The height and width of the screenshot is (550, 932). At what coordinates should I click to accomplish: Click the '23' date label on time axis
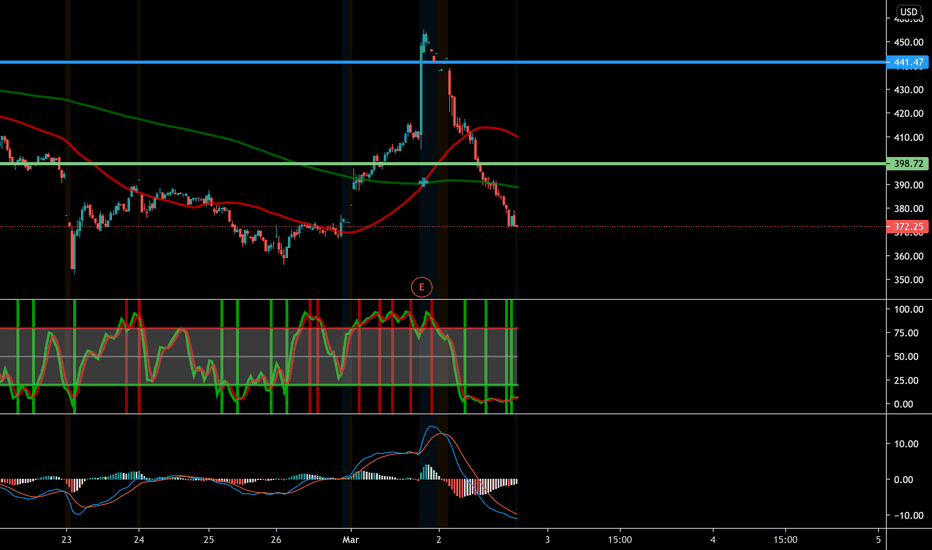67,540
